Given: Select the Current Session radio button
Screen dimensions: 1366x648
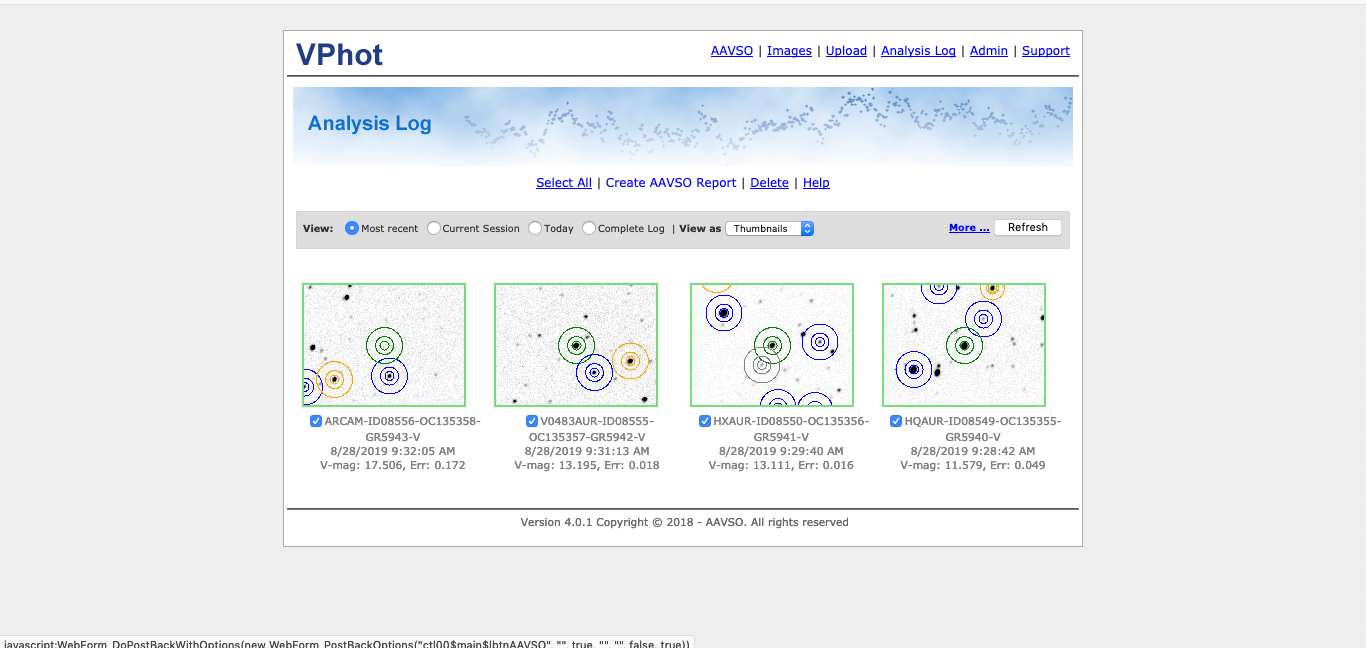Looking at the screenshot, I should [x=434, y=228].
